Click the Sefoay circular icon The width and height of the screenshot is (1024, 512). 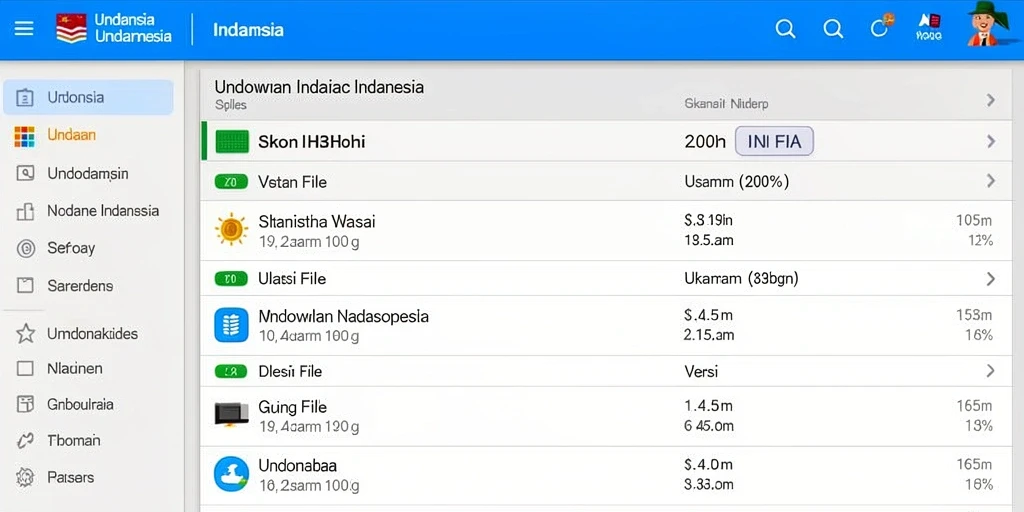click(25, 248)
